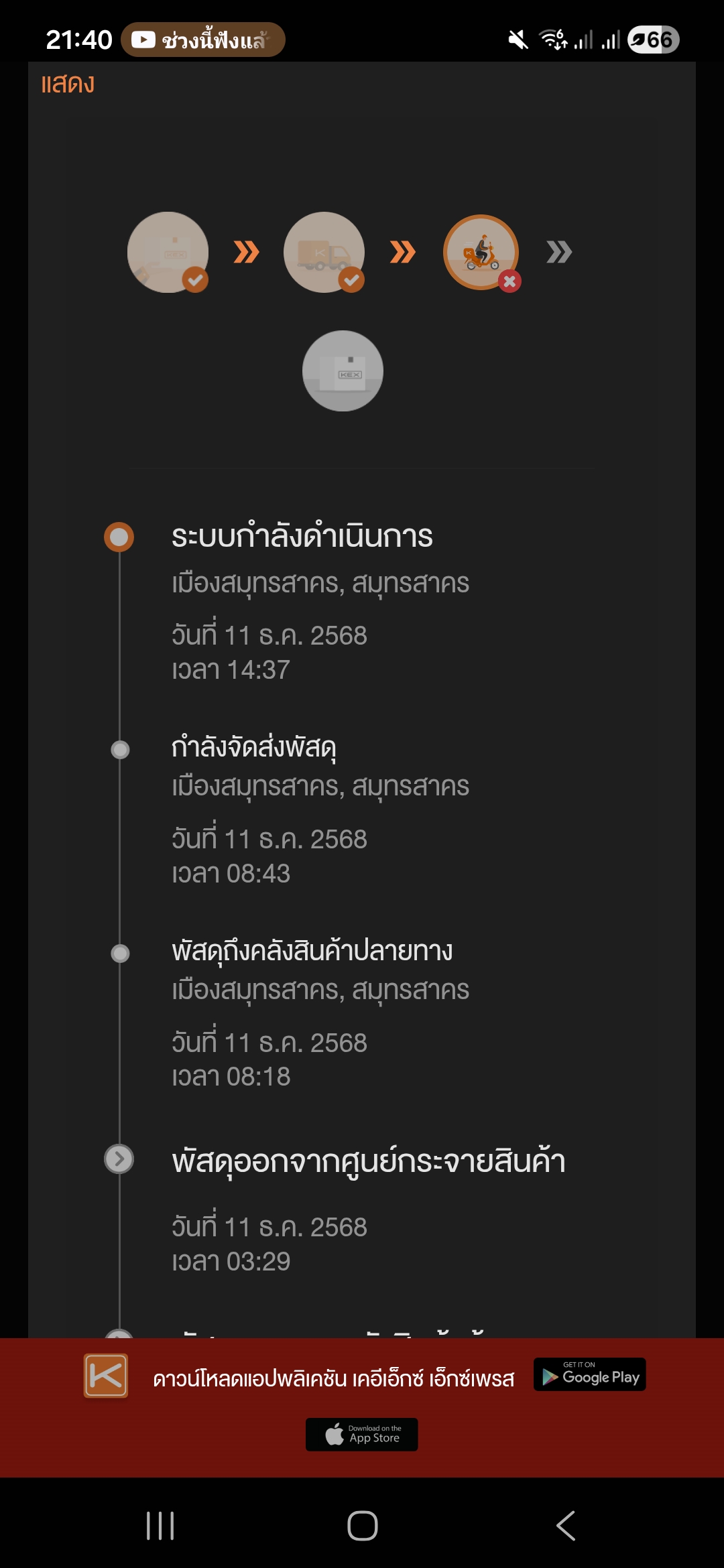Tap the grey double-chevron after courier step
The image size is (724, 1568).
[559, 252]
